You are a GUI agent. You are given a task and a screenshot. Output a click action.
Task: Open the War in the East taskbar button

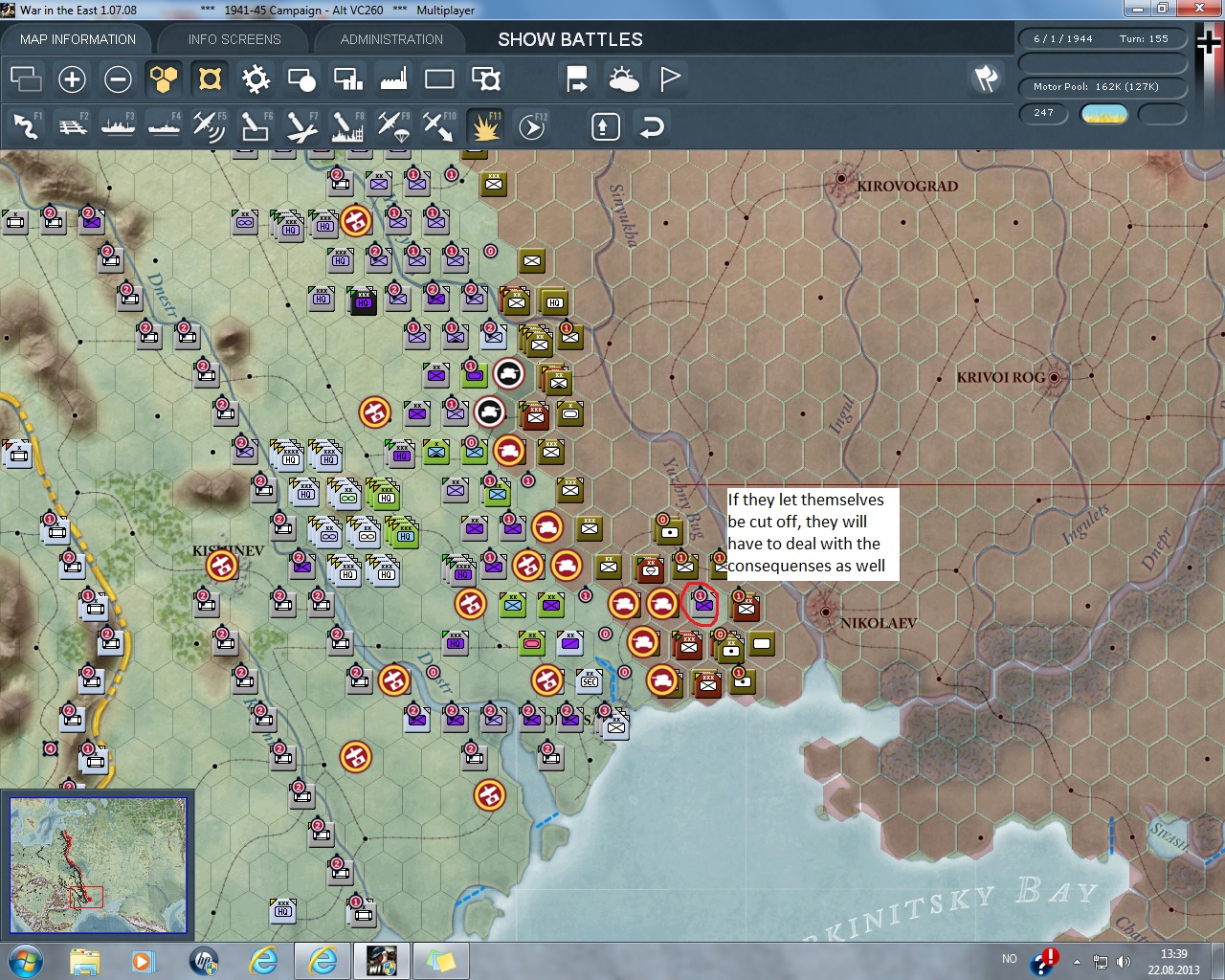pyautogui.click(x=381, y=961)
